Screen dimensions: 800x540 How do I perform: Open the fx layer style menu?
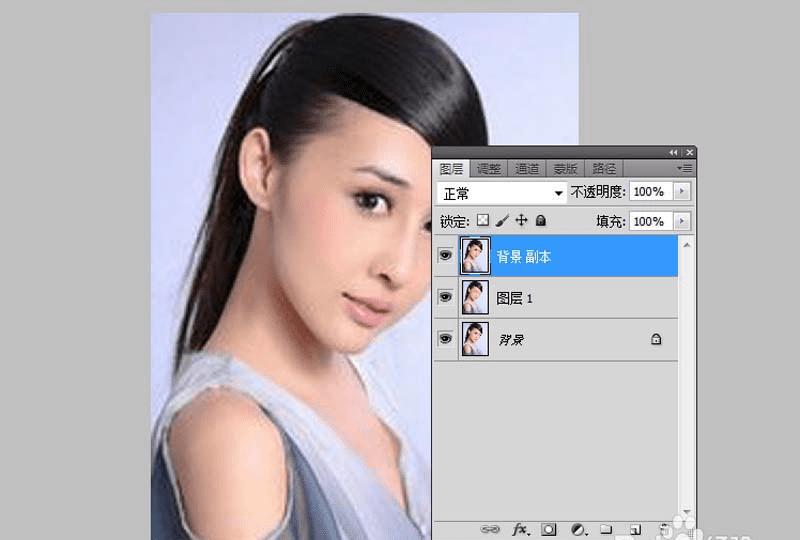(520, 530)
